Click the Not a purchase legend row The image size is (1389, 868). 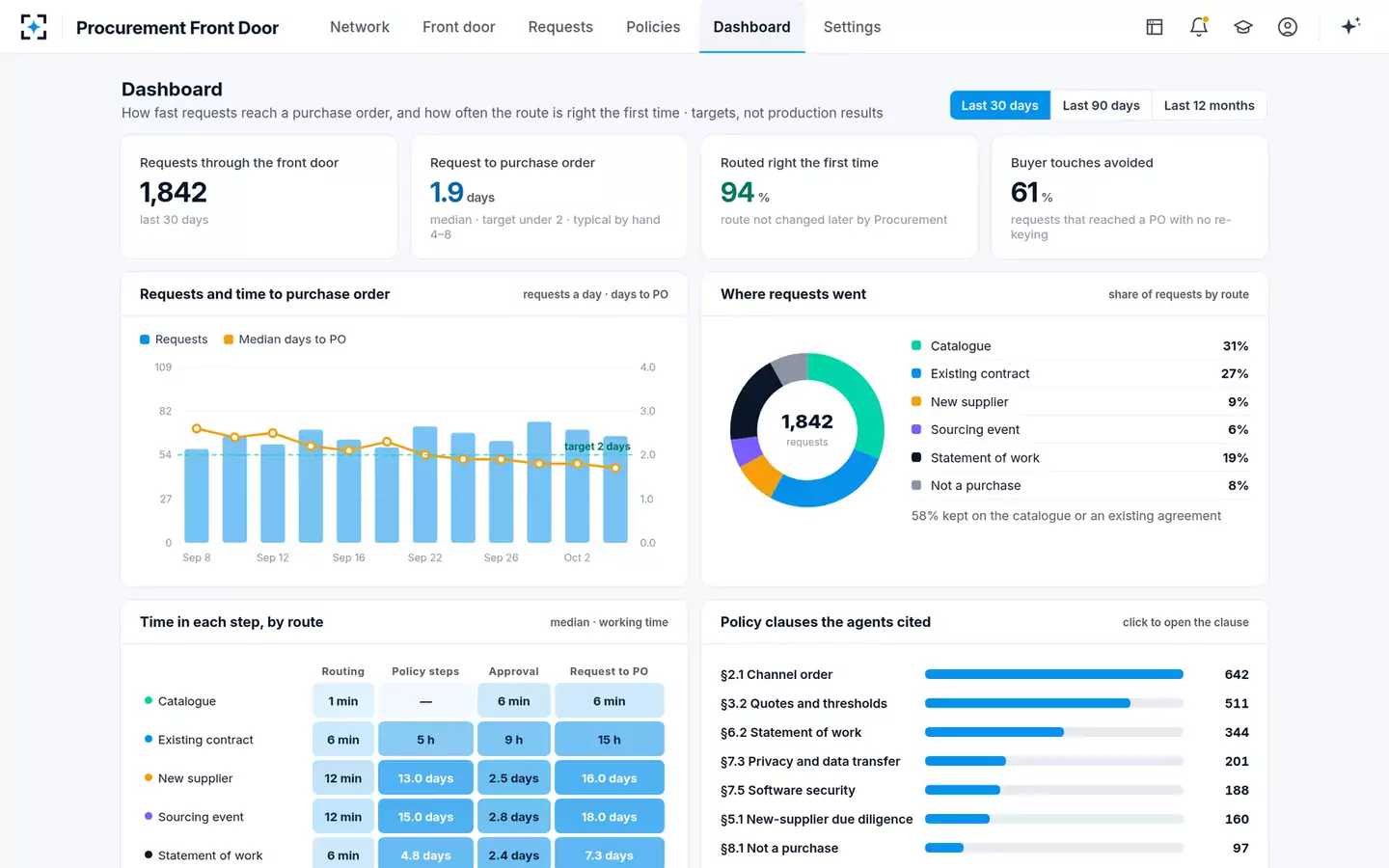pyautogui.click(x=1080, y=486)
